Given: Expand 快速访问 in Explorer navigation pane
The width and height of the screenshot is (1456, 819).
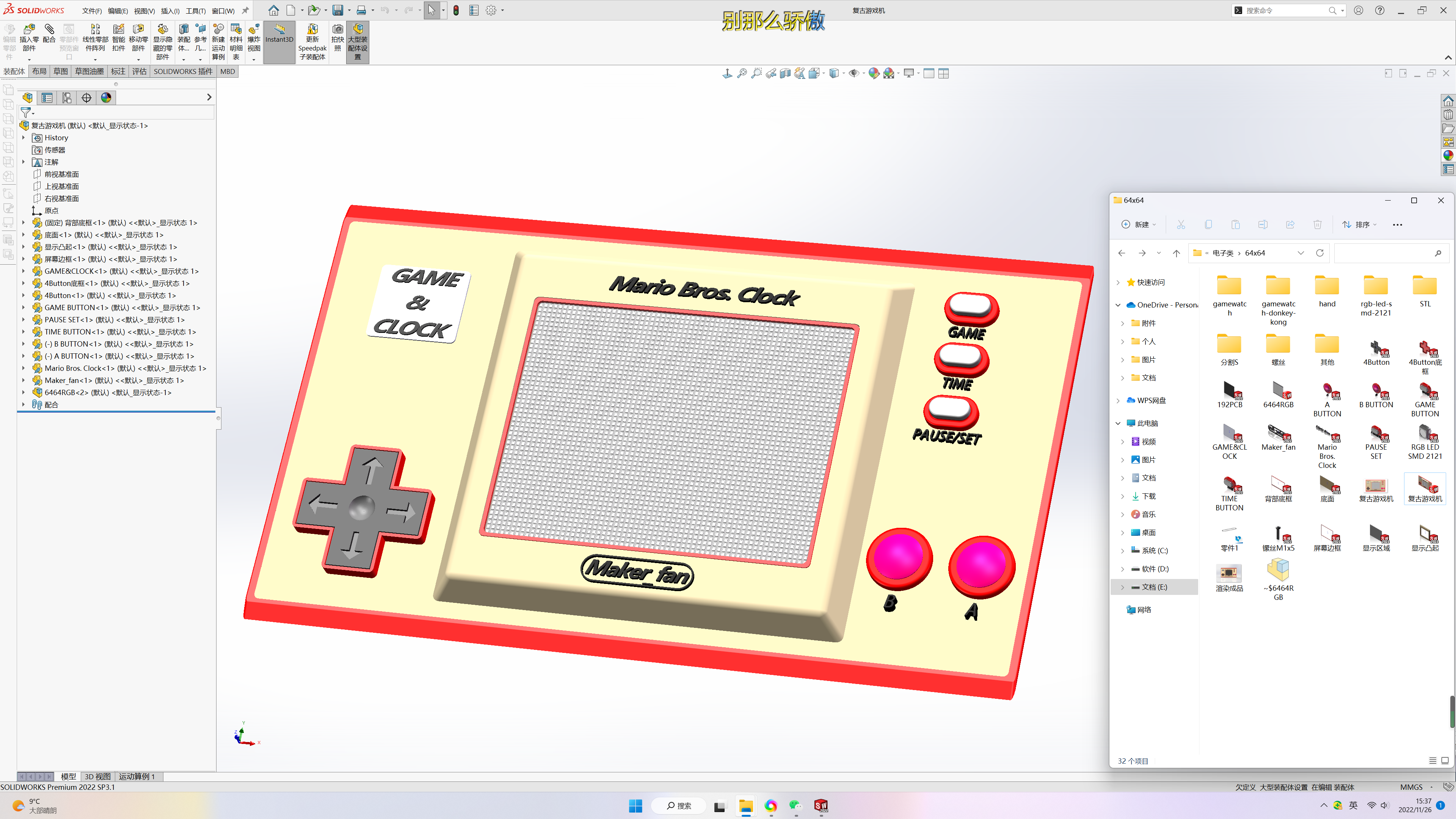Looking at the screenshot, I should 1118,282.
